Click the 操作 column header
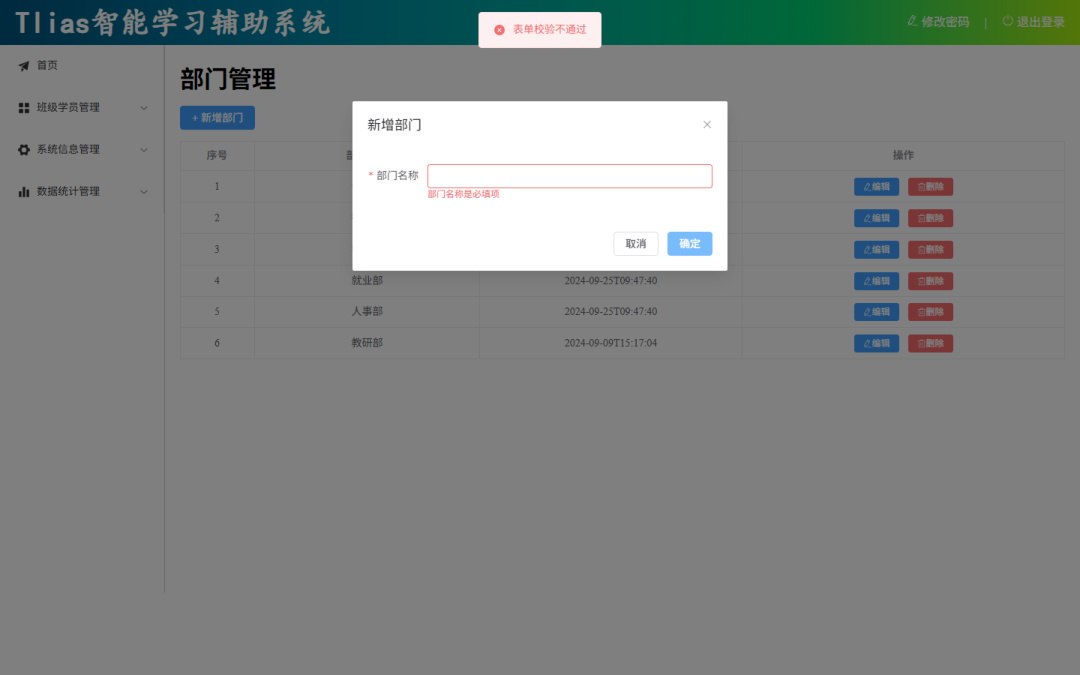Screen dimensions: 1080x675 [903, 155]
